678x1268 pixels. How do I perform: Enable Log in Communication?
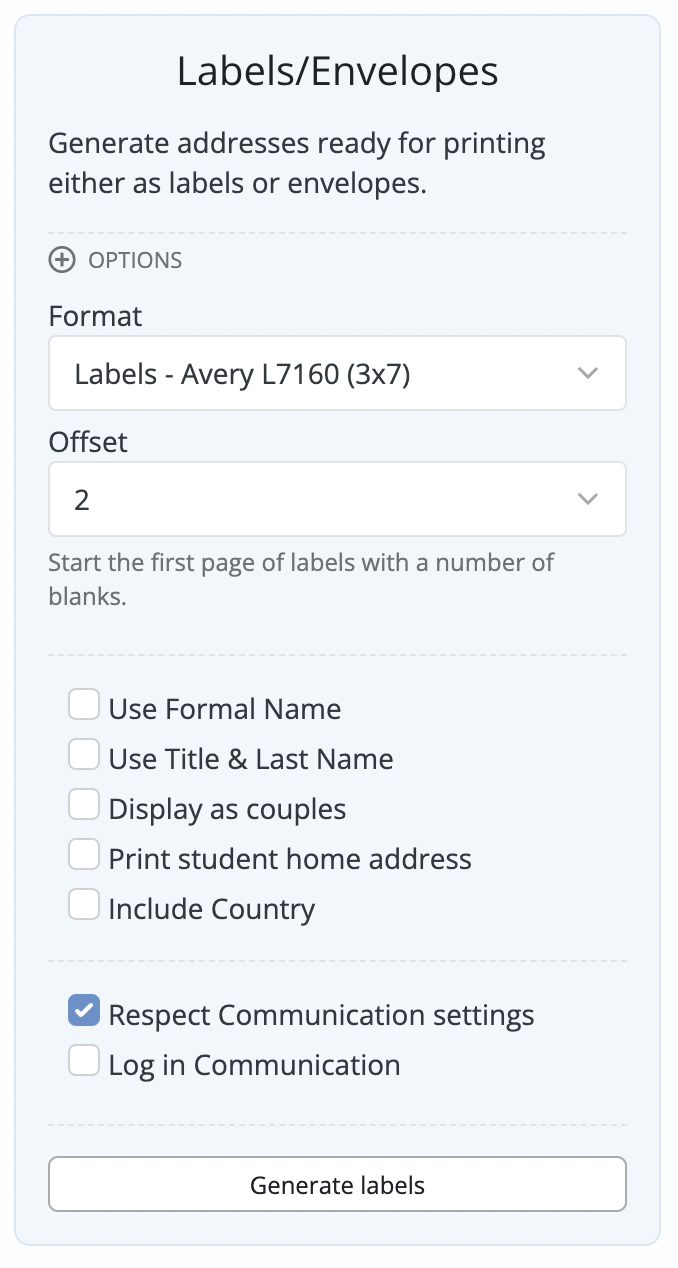point(84,1060)
